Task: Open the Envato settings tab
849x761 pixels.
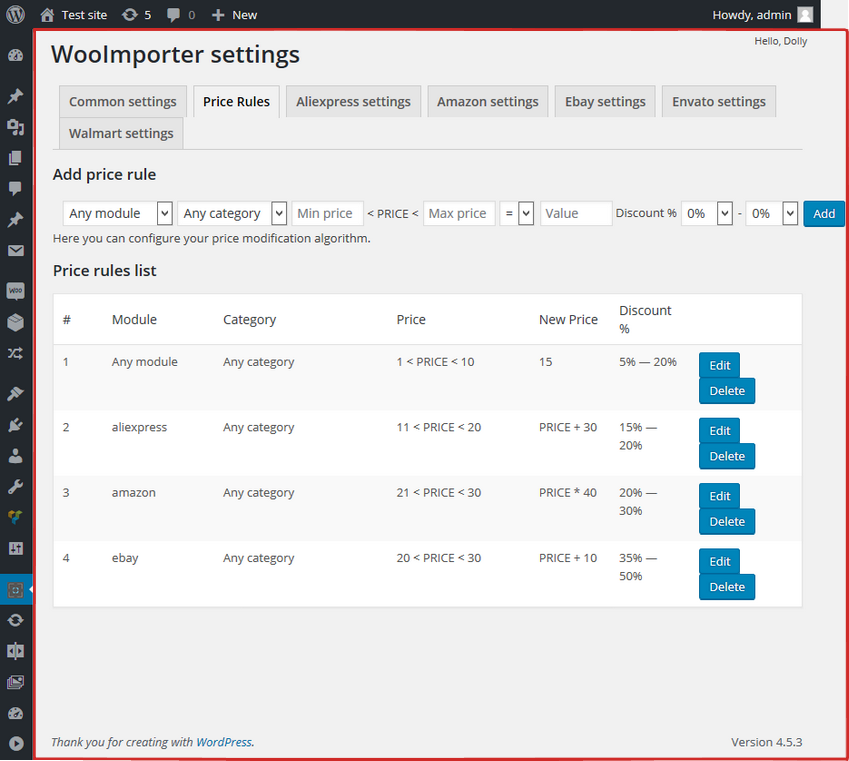Action: tap(719, 101)
